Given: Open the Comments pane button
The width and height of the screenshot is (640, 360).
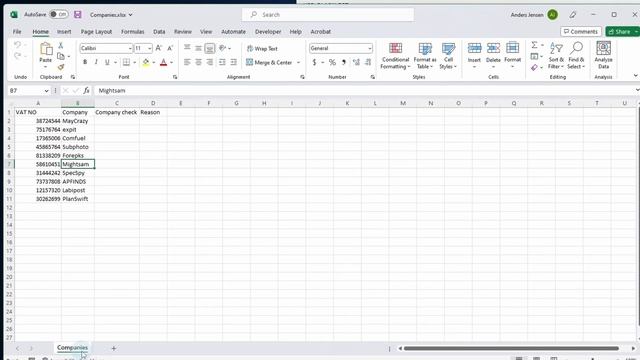Looking at the screenshot, I should (x=581, y=32).
